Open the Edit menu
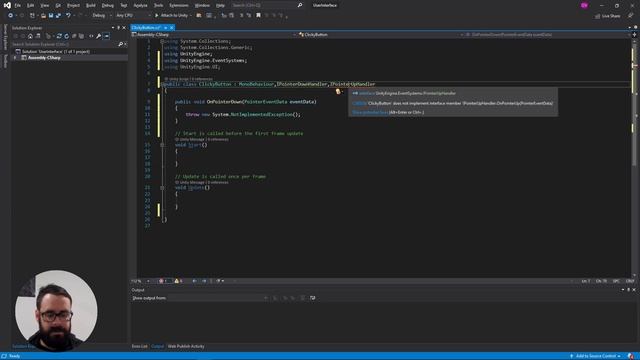The image size is (640, 360). [x=31, y=5]
